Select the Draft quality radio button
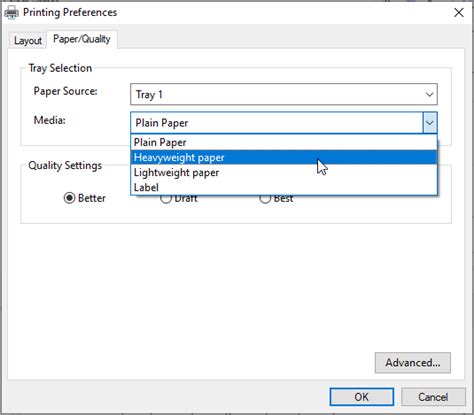474x415 pixels. coord(166,199)
